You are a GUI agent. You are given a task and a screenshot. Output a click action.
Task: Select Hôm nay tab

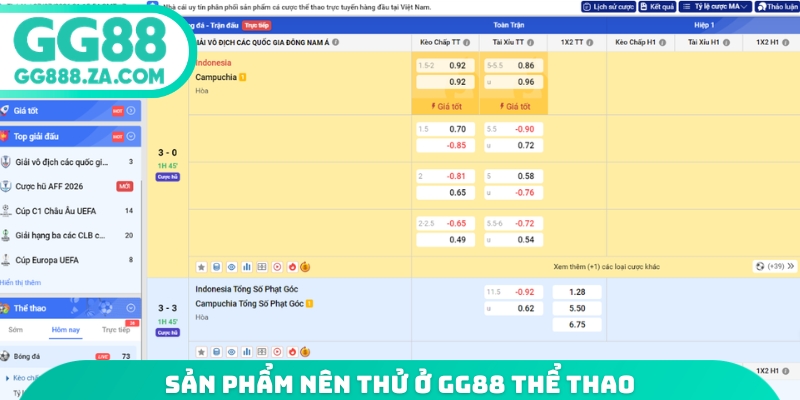(66, 330)
